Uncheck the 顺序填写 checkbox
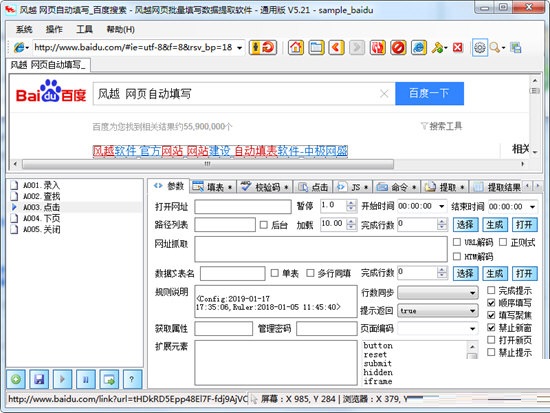550x413 pixels. click(x=491, y=302)
